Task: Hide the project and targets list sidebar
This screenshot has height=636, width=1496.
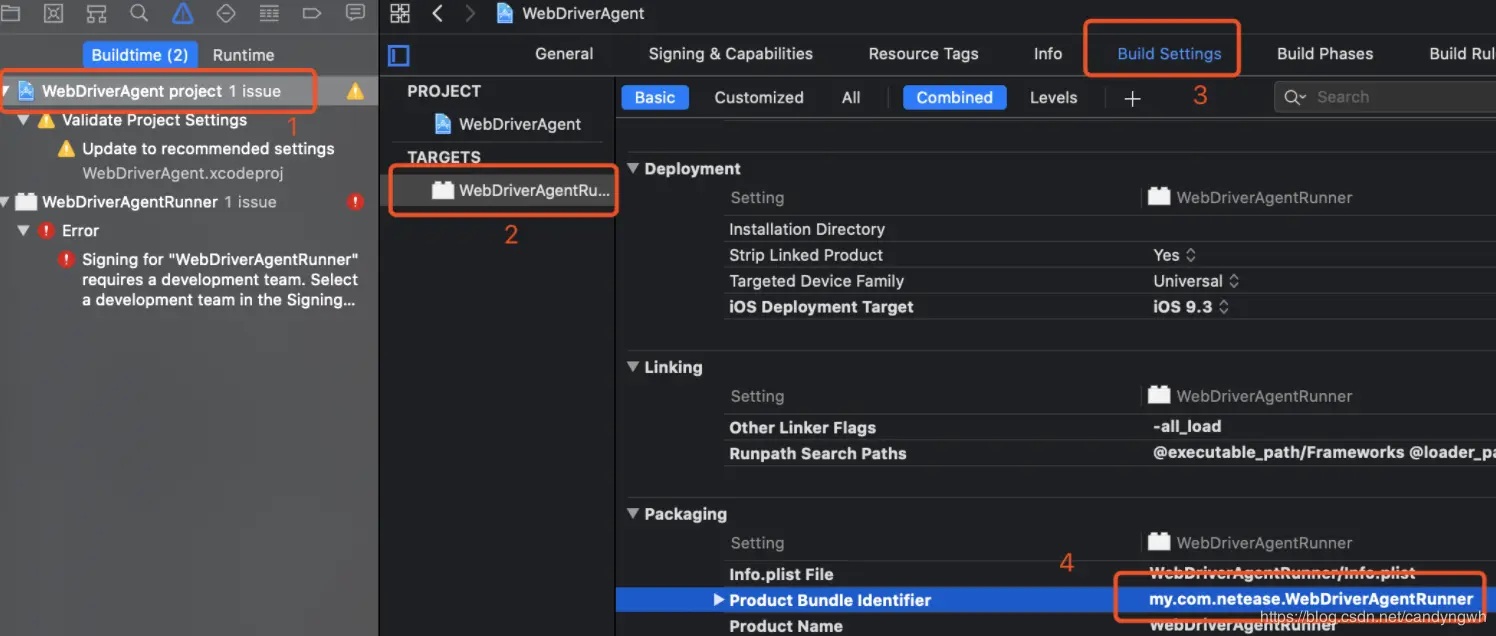Action: (x=399, y=55)
